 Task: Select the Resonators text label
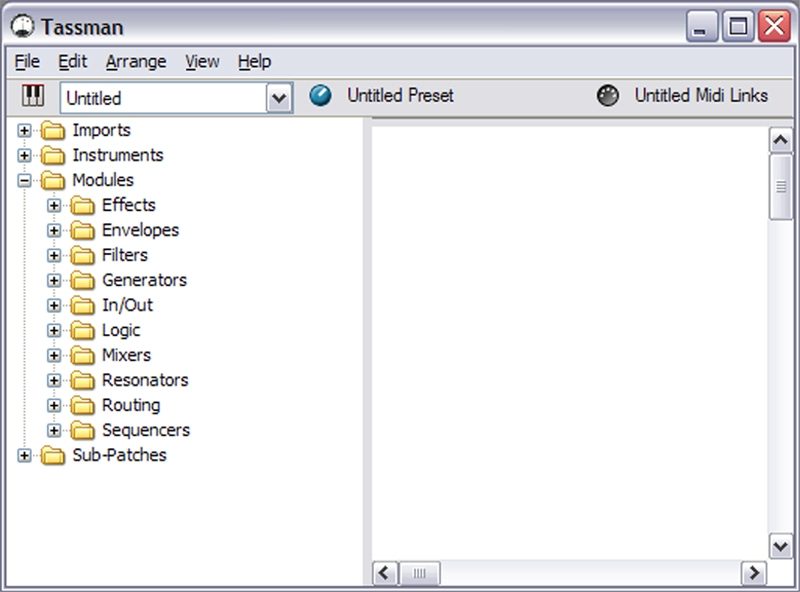point(145,380)
